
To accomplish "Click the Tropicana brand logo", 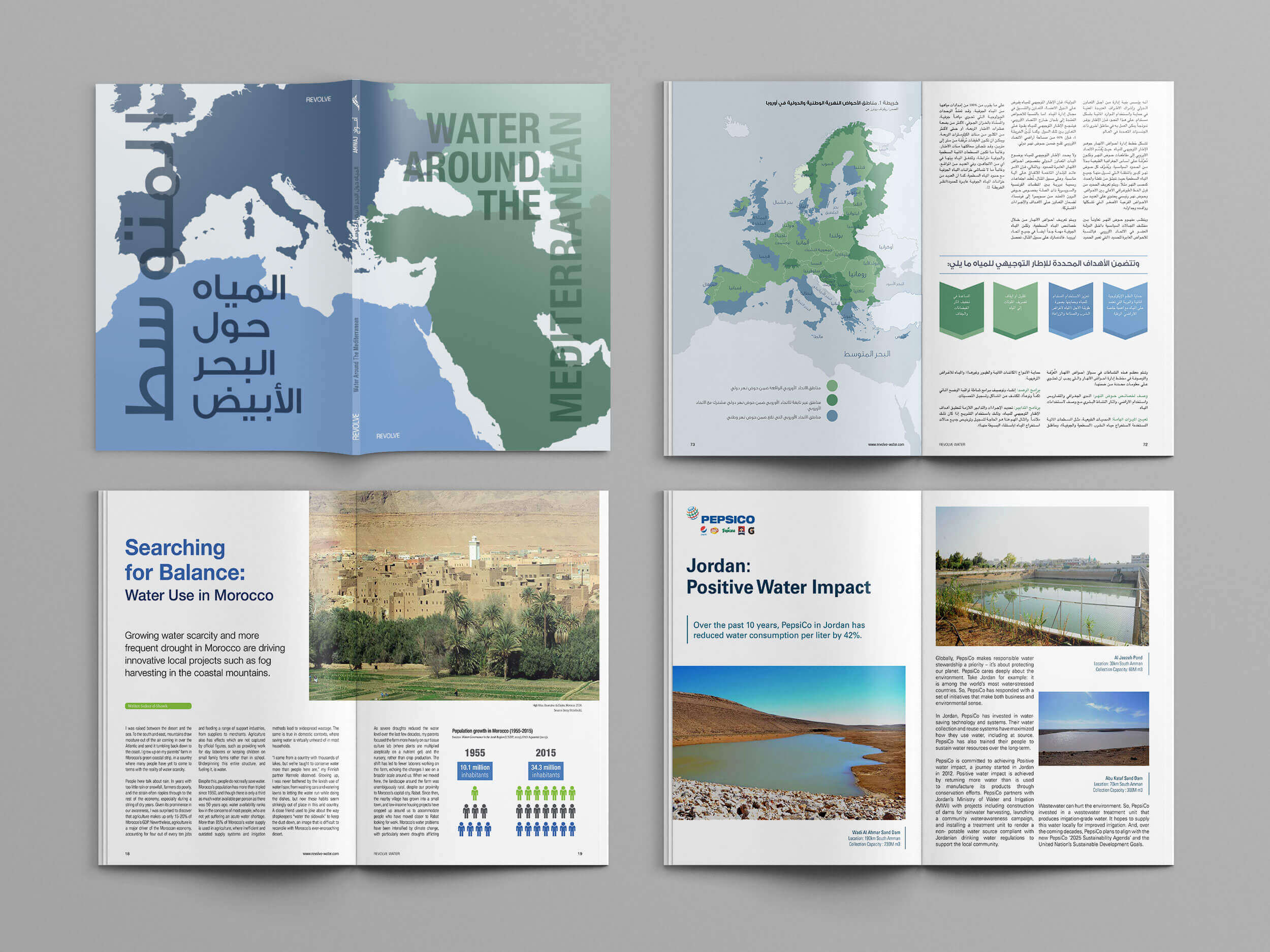I will point(728,531).
